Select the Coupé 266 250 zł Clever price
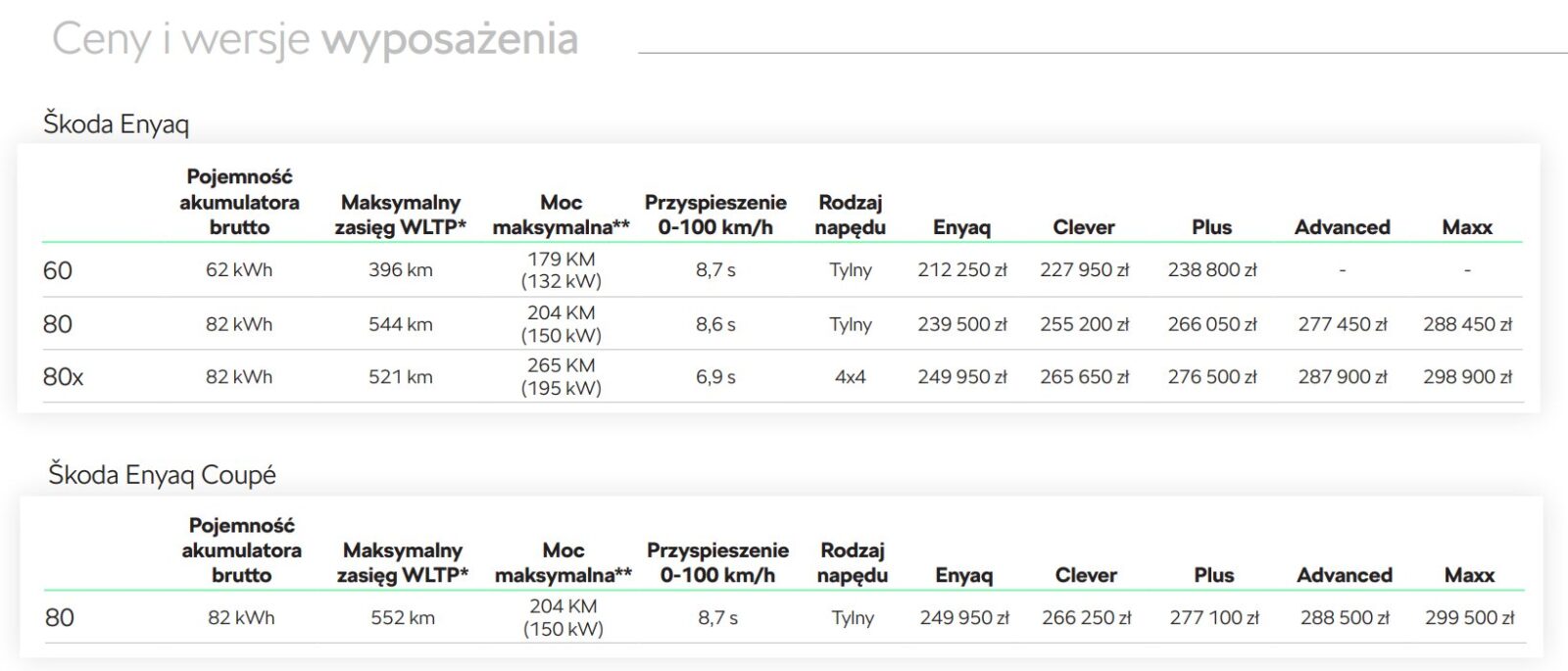Image resolution: width=1568 pixels, height=671 pixels. (x=1086, y=618)
